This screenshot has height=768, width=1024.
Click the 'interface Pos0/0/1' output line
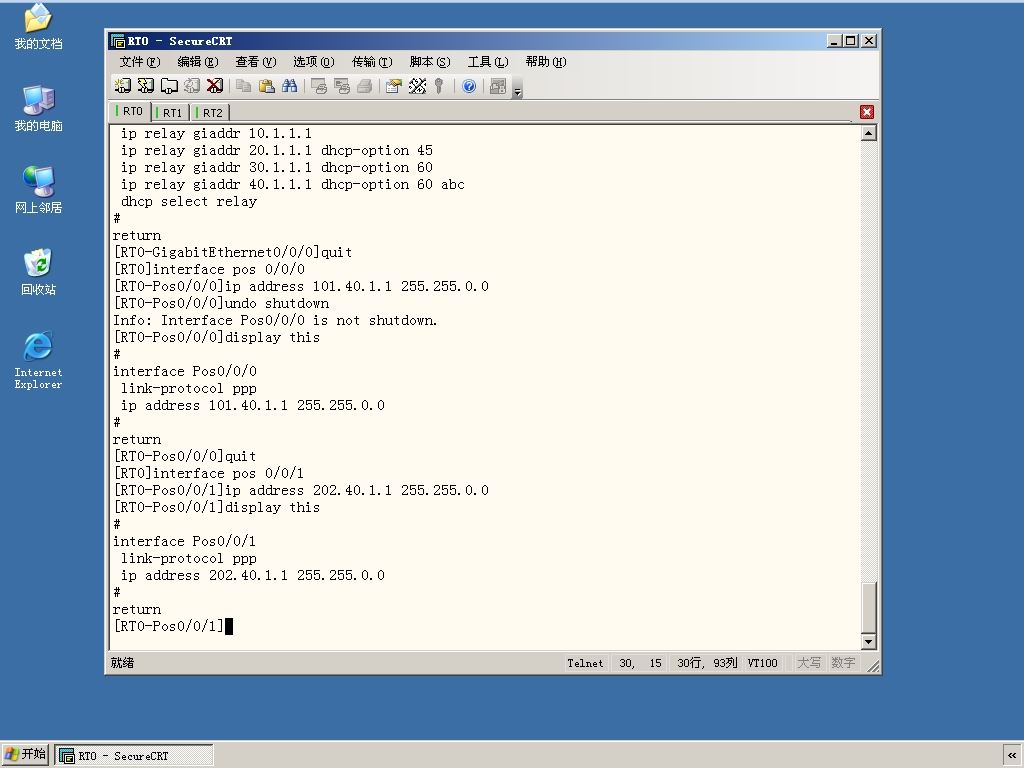184,541
